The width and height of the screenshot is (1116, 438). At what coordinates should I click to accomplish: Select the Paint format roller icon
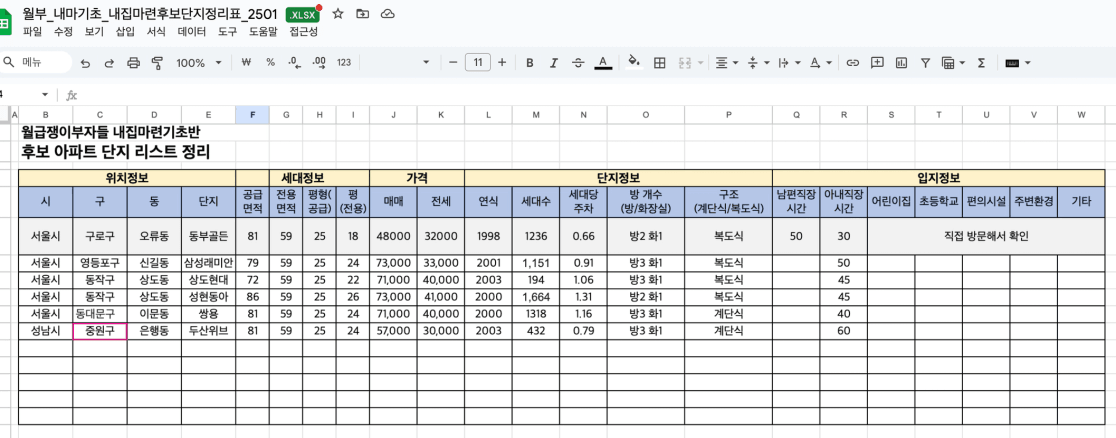[x=157, y=63]
